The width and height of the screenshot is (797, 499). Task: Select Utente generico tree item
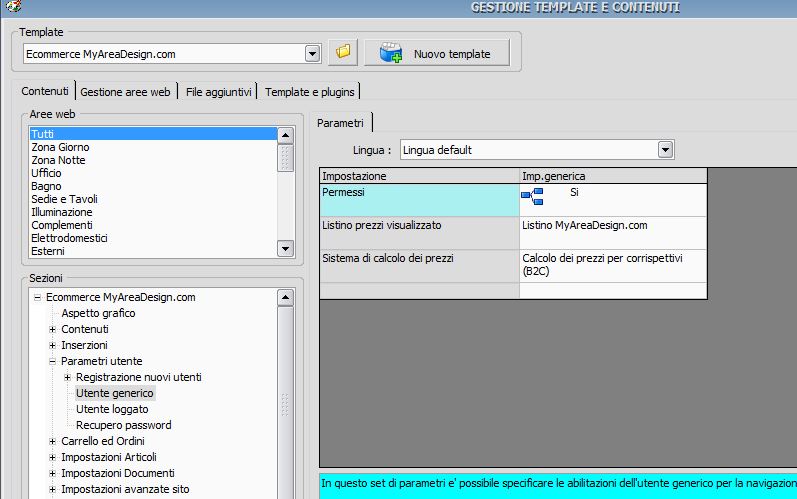[114, 393]
